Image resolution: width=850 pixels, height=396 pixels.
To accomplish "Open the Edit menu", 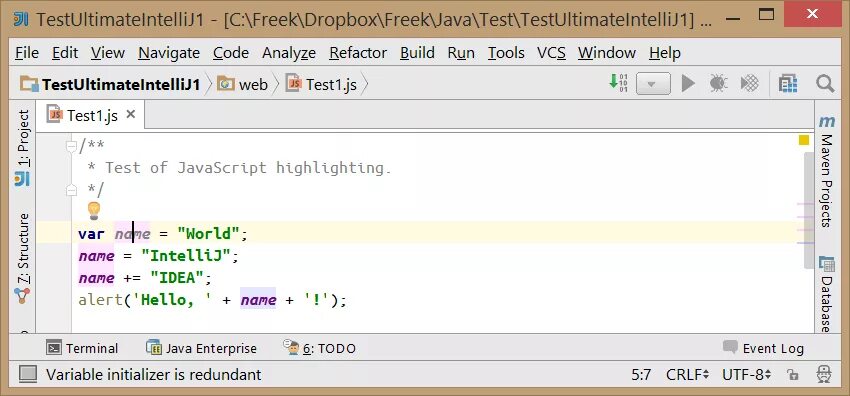I will (x=65, y=53).
